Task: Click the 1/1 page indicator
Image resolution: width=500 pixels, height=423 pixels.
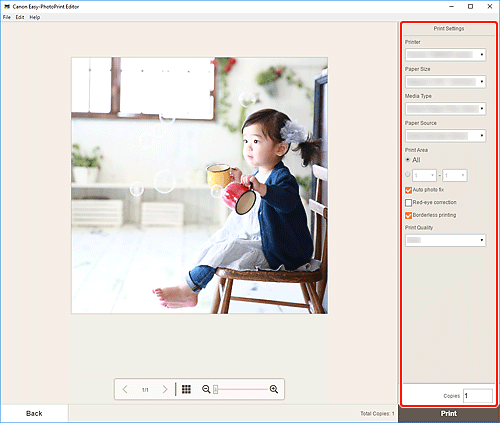Action: click(145, 390)
